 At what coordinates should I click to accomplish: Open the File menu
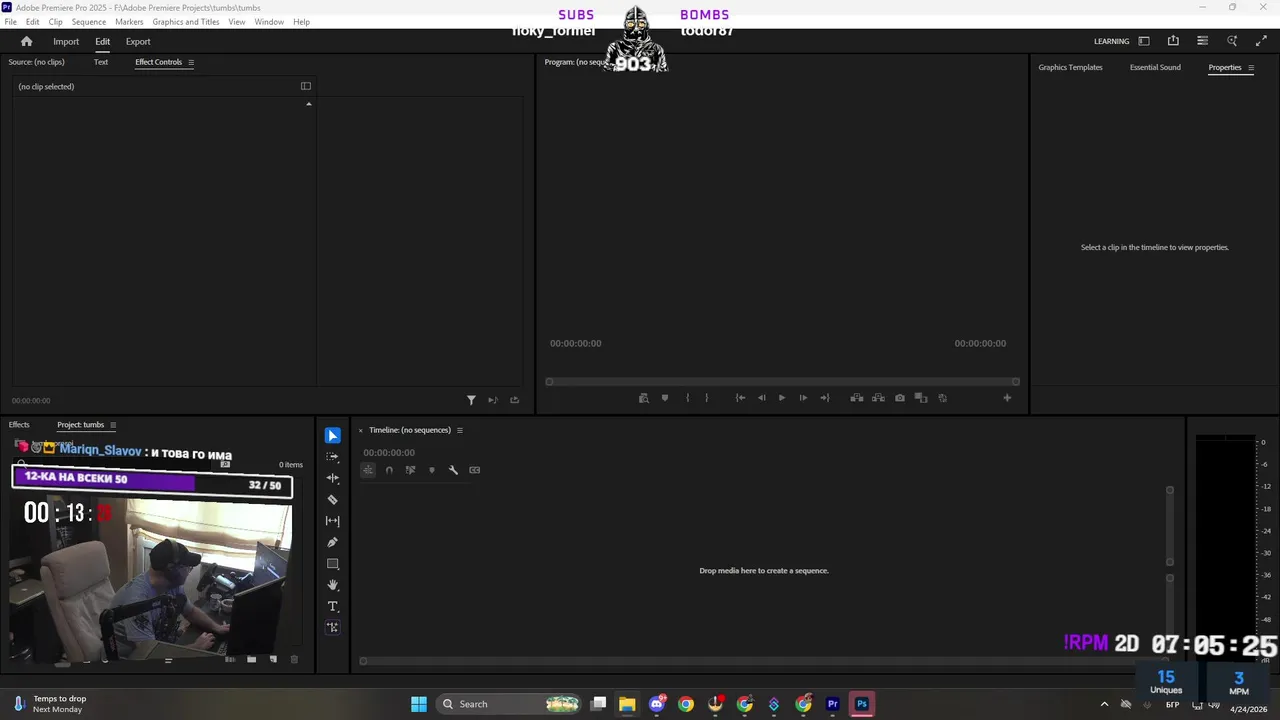11,22
